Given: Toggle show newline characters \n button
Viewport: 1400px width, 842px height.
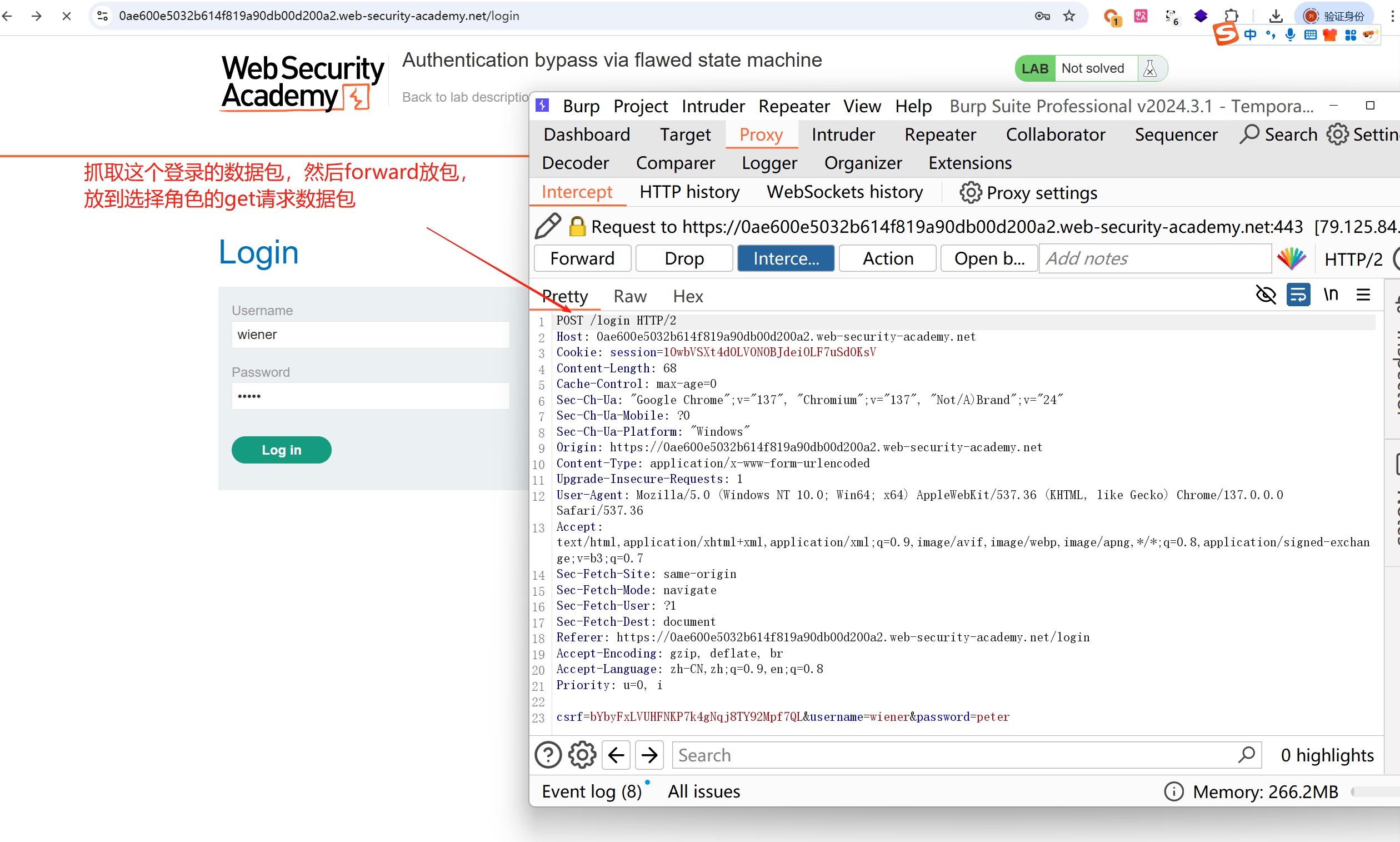Looking at the screenshot, I should coord(1330,295).
